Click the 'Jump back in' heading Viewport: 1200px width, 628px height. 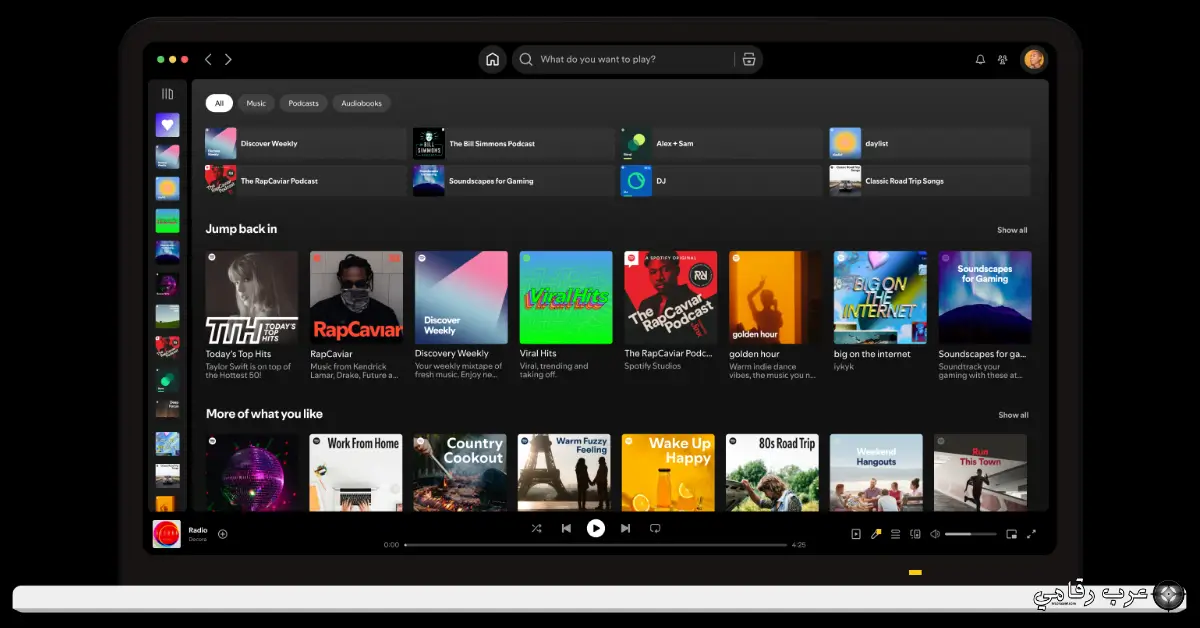coord(241,229)
